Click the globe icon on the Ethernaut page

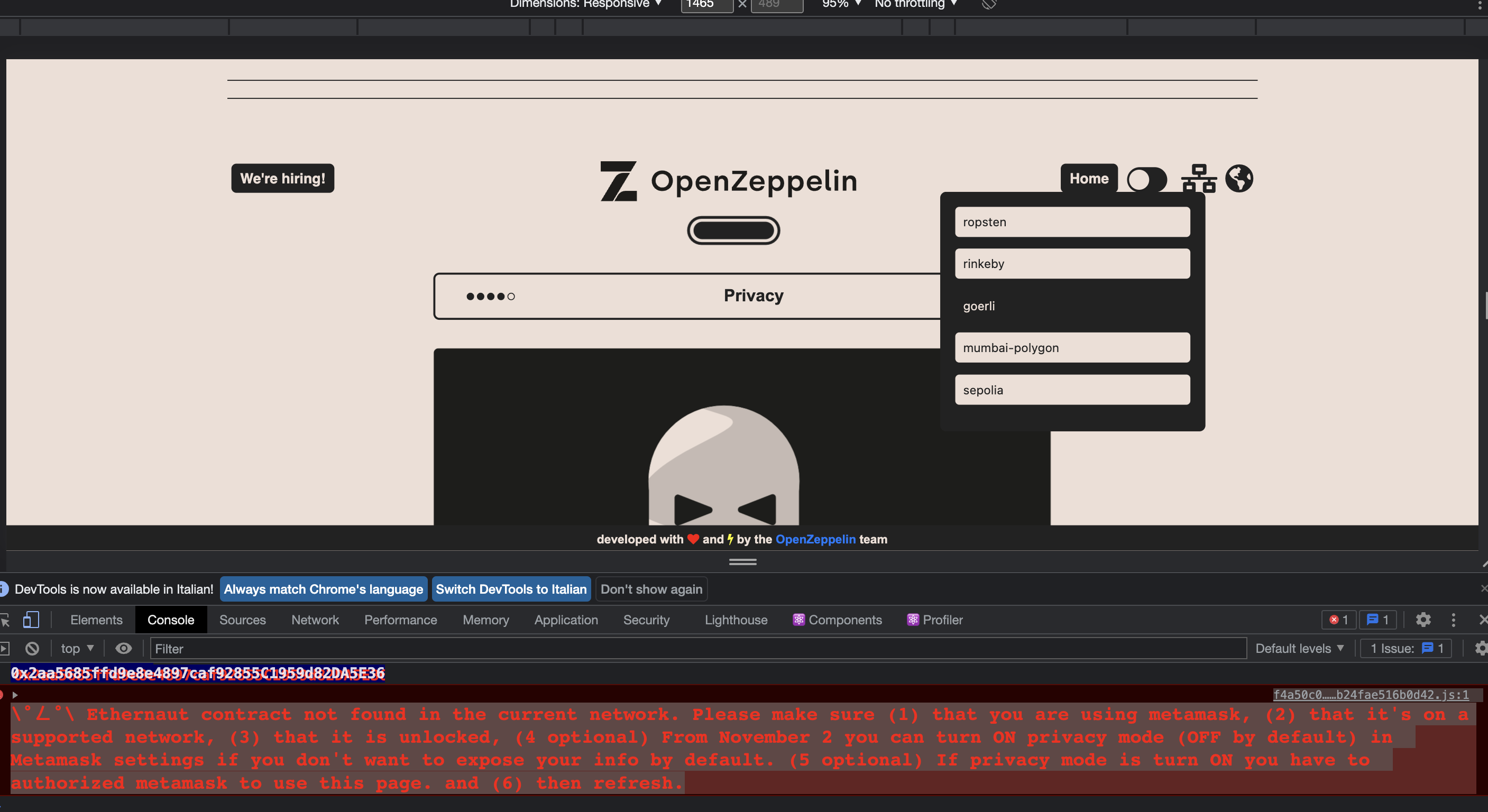coord(1238,179)
